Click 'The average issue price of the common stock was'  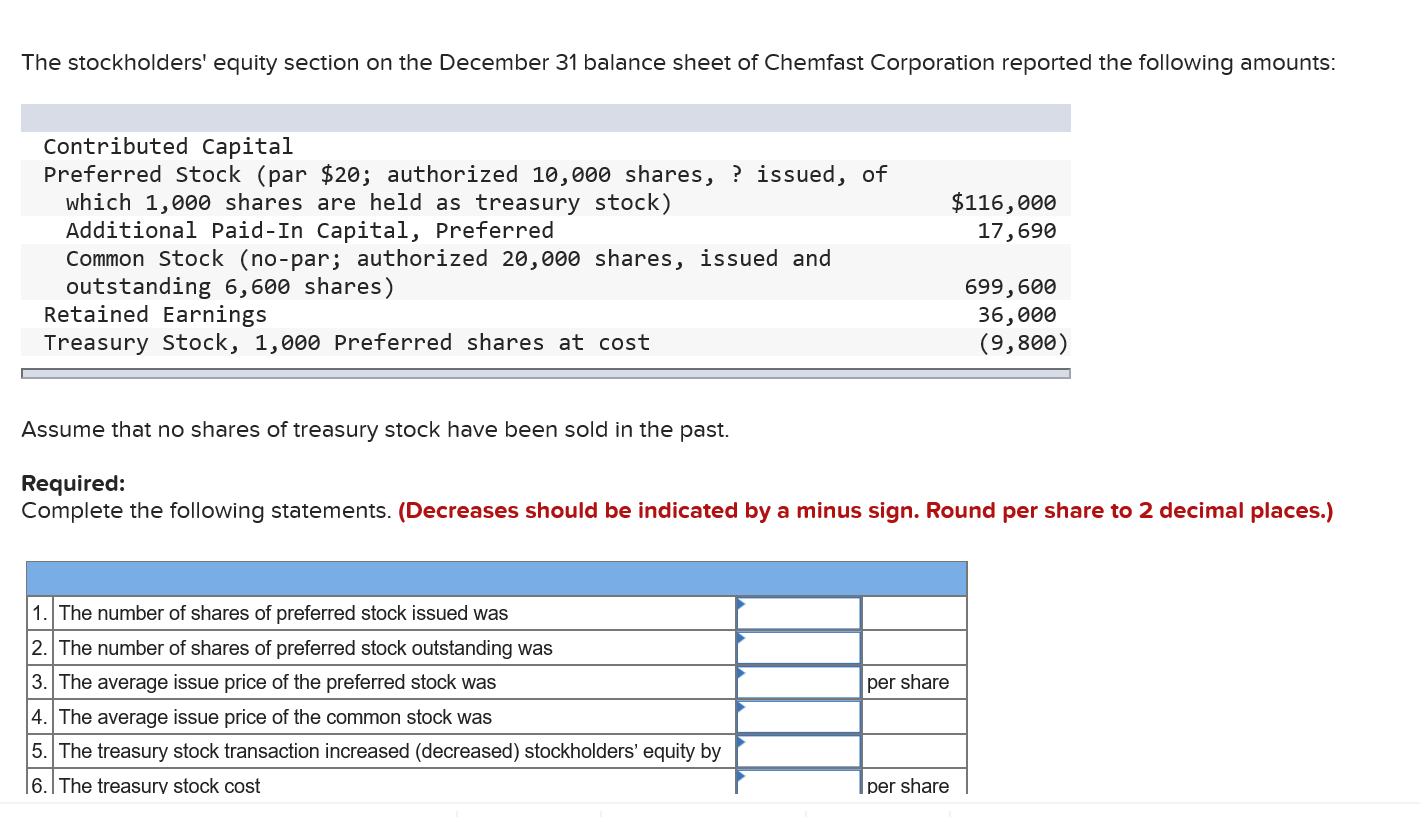tap(276, 717)
